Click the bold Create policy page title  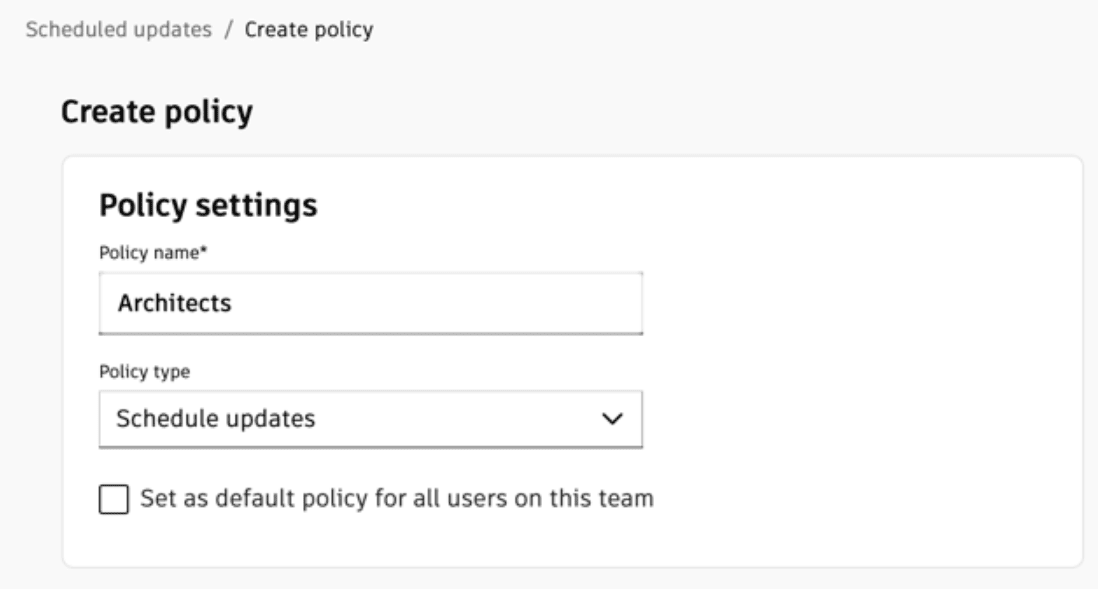157,115
